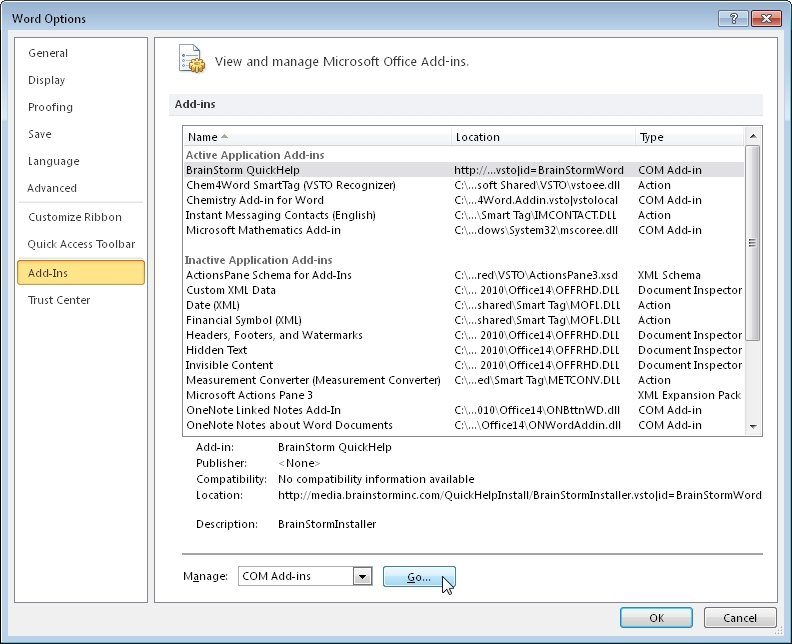Click the Go... button
This screenshot has height=644, width=792.
point(419,577)
